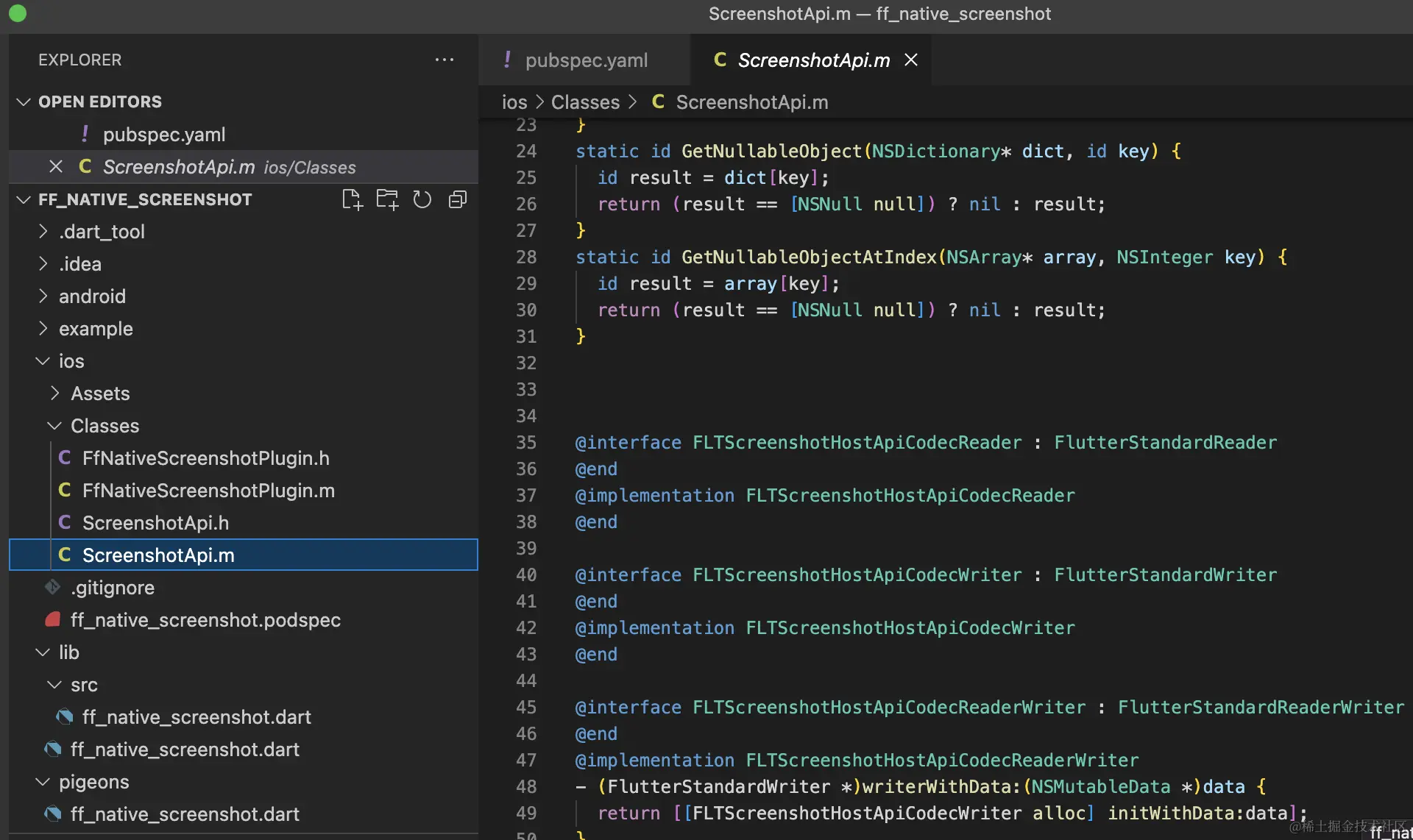Screen dimensions: 1413x840
Task: Open ff_native_screenshot.podspec file
Action: click(x=205, y=620)
